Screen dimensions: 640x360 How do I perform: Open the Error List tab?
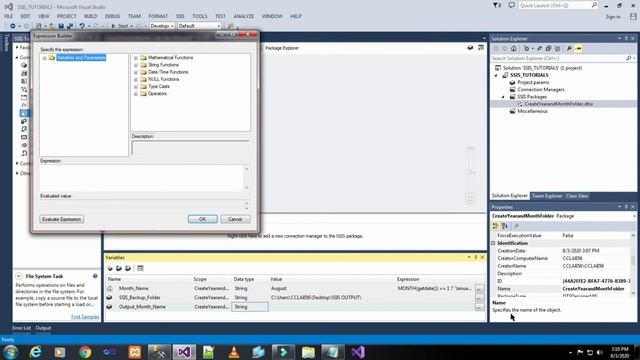coord(21,328)
